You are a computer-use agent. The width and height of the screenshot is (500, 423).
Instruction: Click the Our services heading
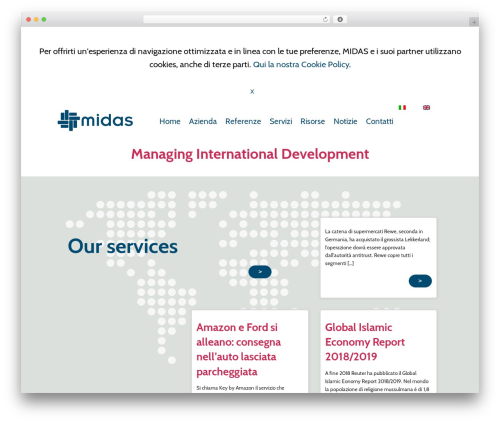123,246
